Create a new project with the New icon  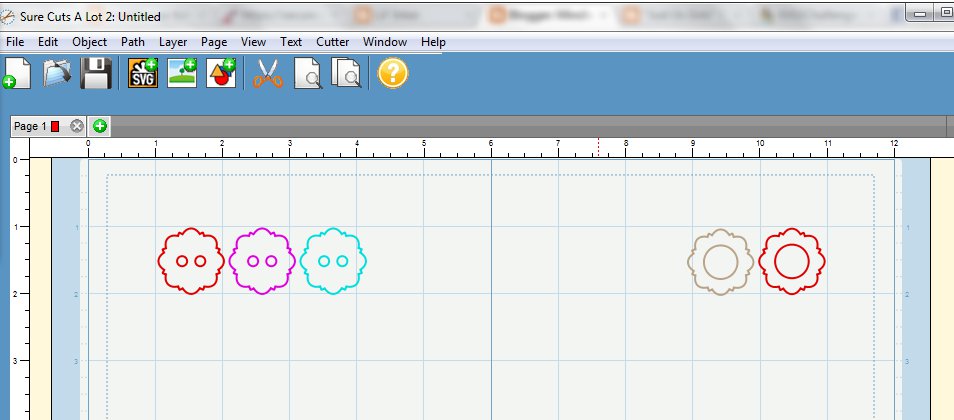point(17,73)
